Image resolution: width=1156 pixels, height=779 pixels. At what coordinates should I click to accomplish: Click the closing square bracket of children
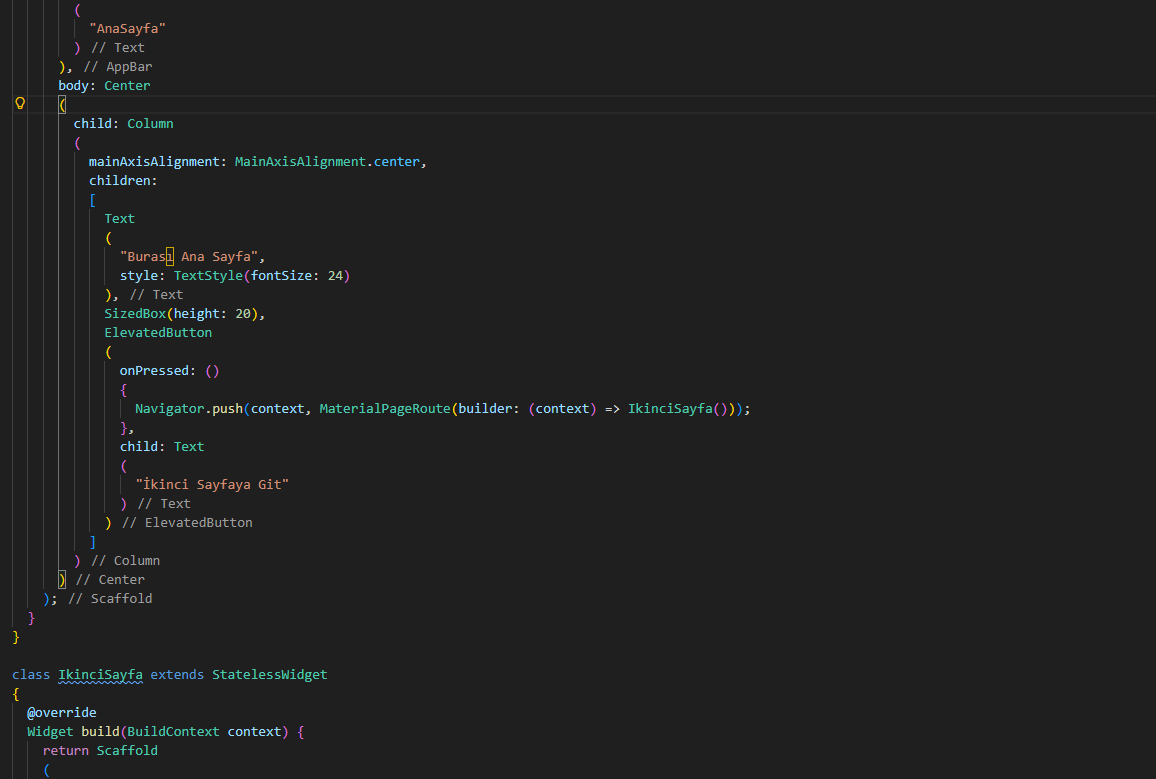click(93, 542)
